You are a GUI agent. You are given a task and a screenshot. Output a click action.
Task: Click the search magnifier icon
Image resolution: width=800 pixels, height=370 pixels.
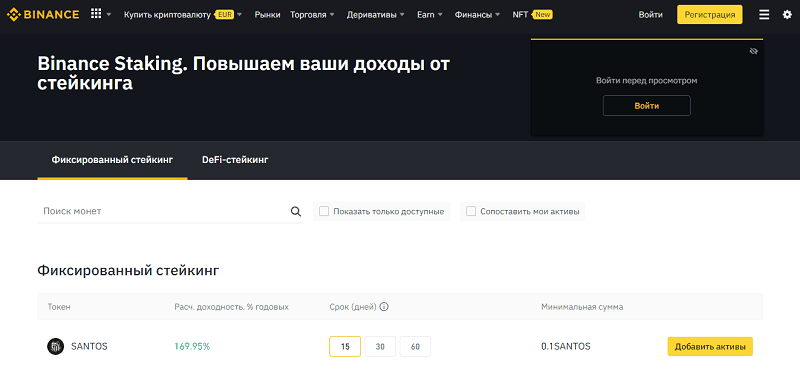296,211
